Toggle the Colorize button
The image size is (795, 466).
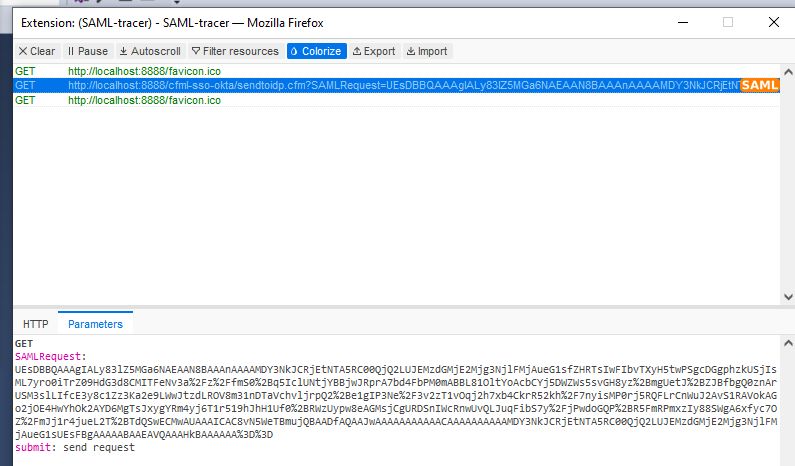(317, 51)
